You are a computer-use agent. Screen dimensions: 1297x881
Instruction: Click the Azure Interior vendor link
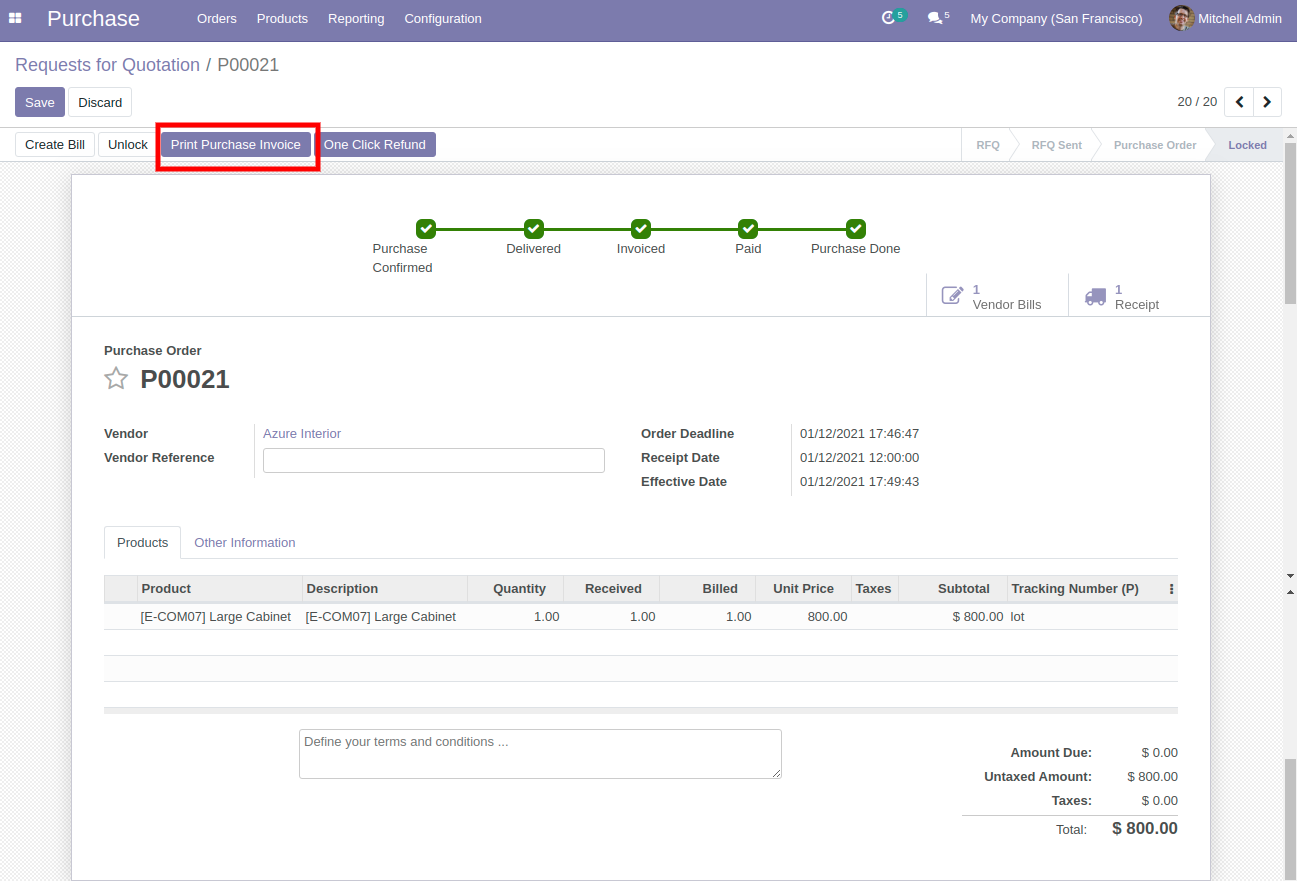302,434
